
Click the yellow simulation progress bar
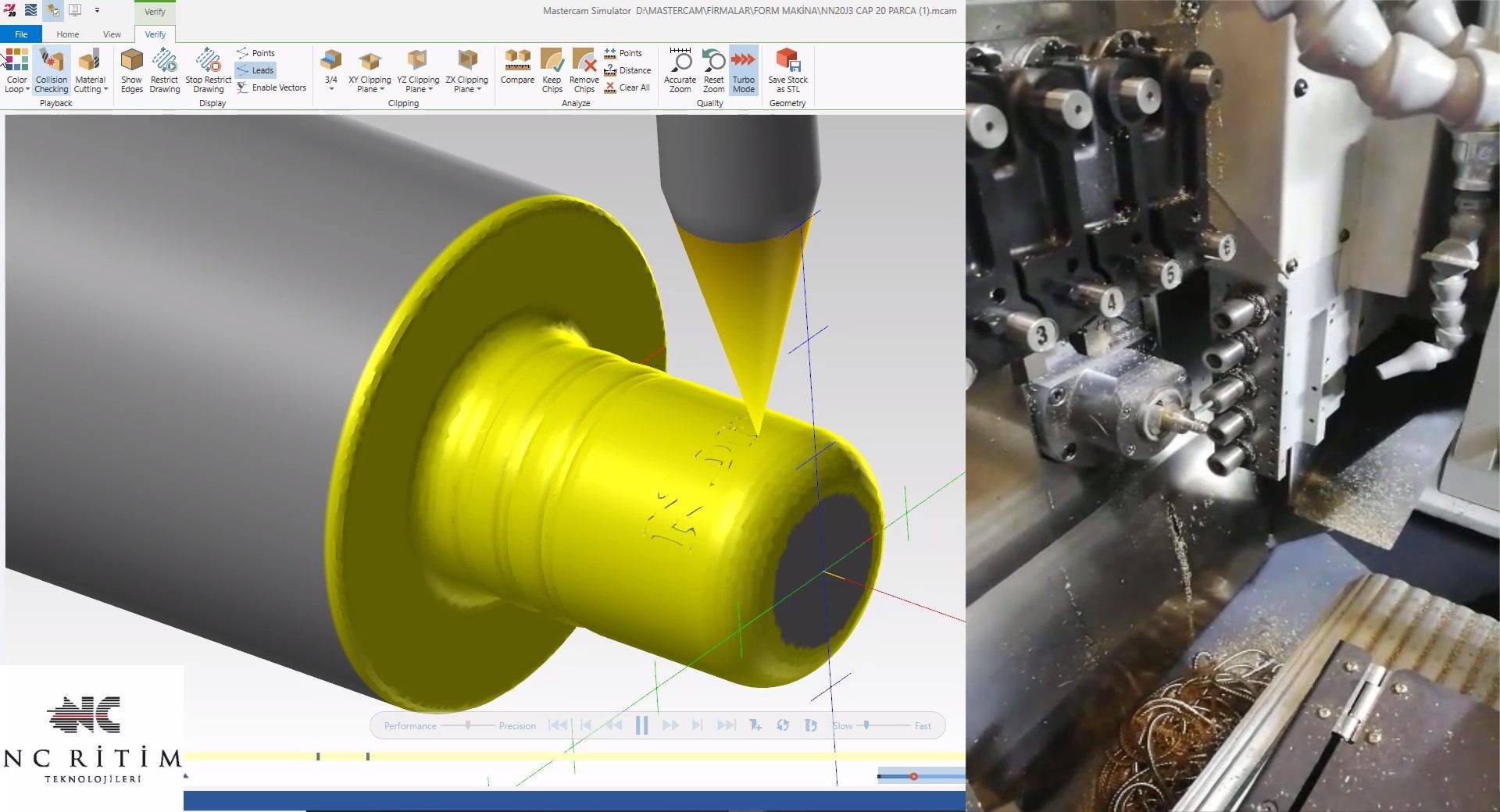[x=574, y=756]
